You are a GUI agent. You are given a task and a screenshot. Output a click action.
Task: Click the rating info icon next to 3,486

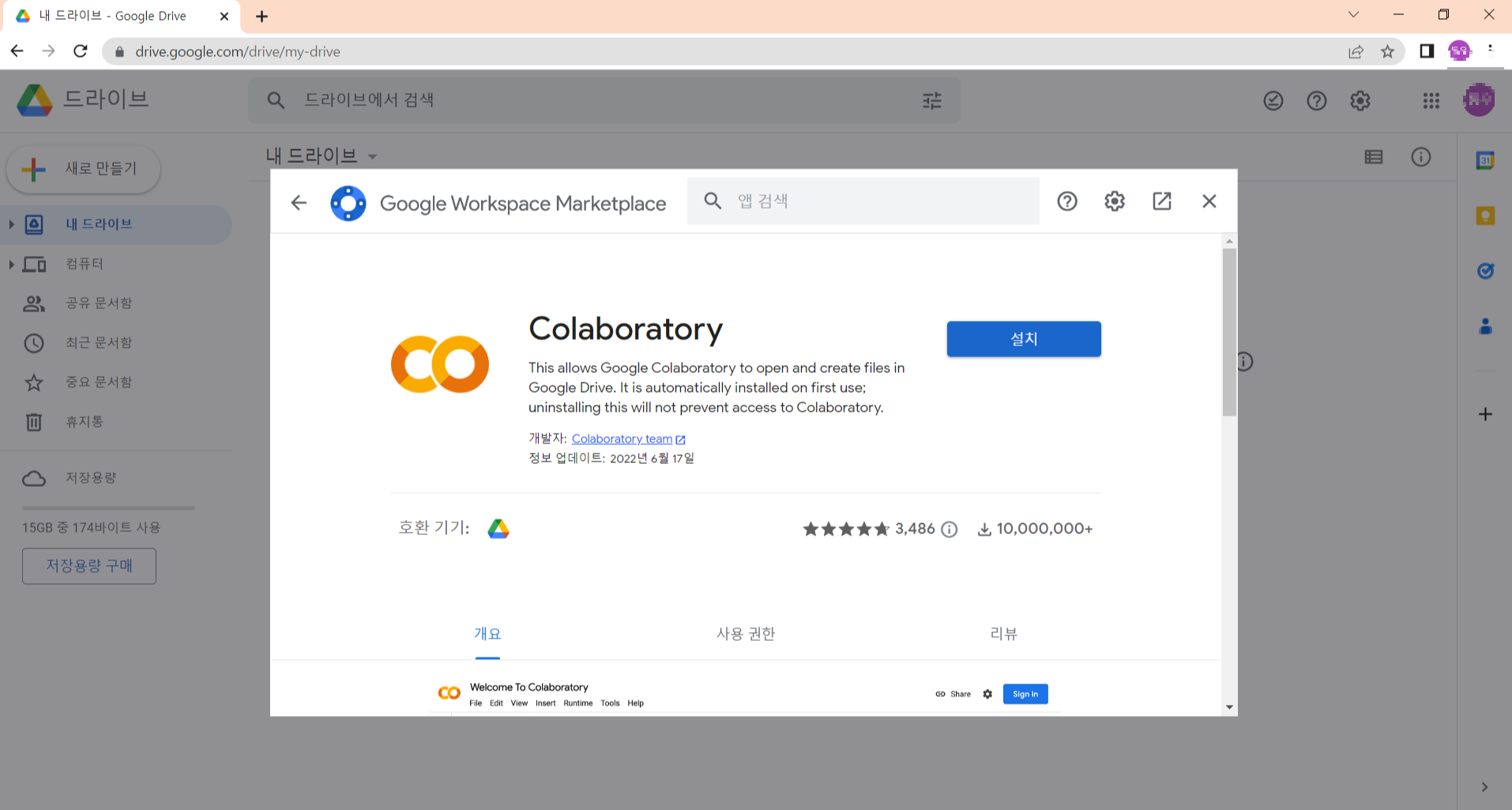click(x=950, y=529)
